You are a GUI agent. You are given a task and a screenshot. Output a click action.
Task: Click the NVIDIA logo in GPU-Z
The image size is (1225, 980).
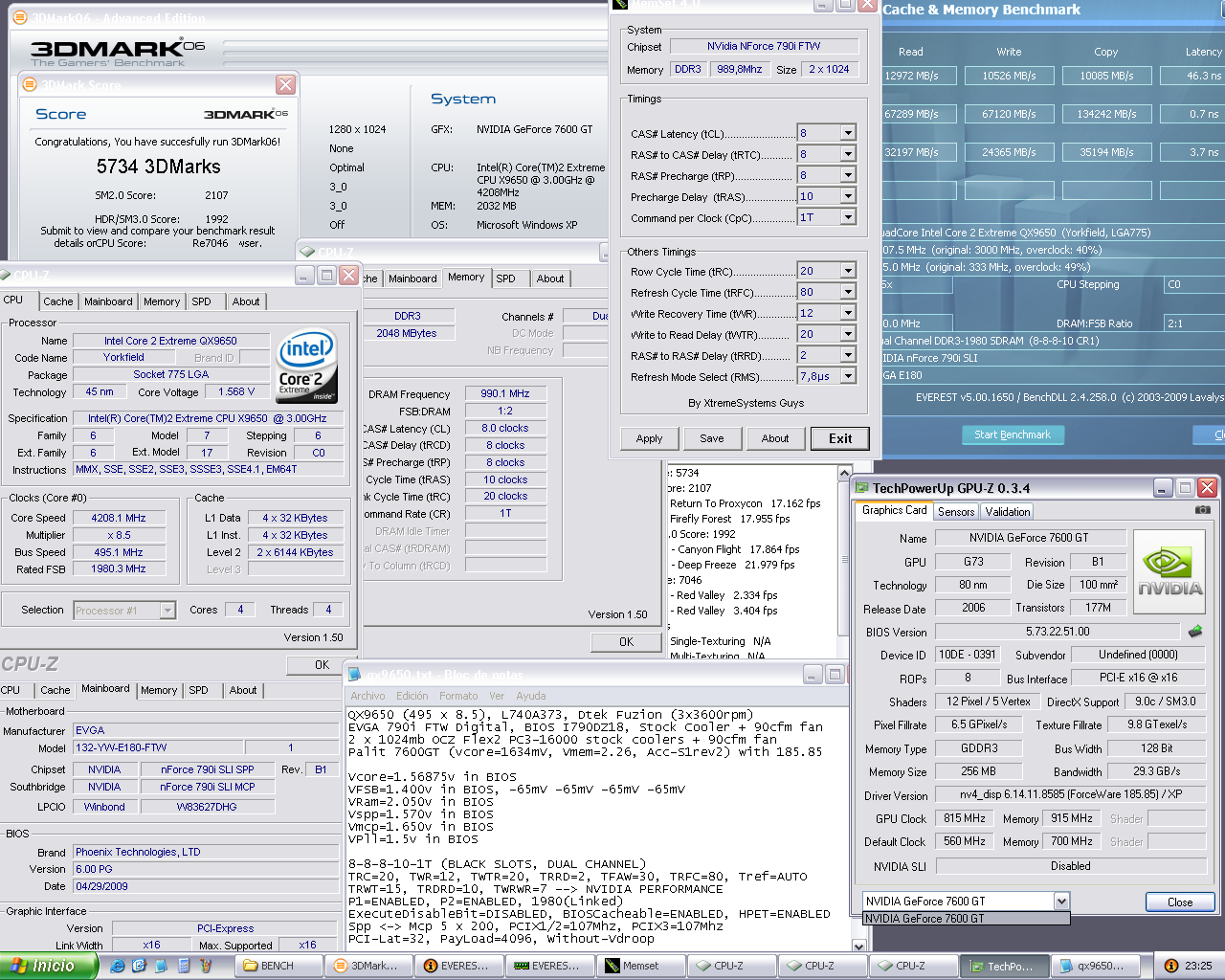tap(1169, 571)
